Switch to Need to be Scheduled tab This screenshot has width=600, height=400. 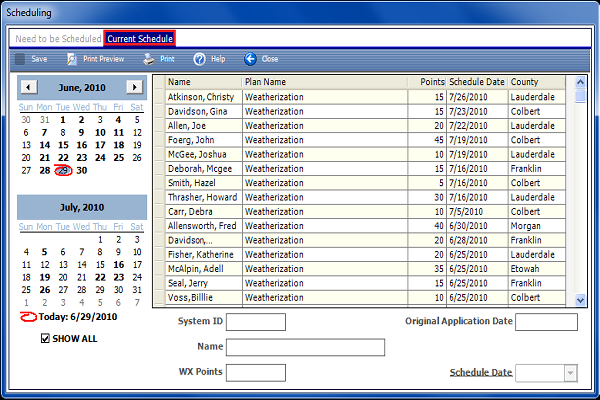[58, 38]
